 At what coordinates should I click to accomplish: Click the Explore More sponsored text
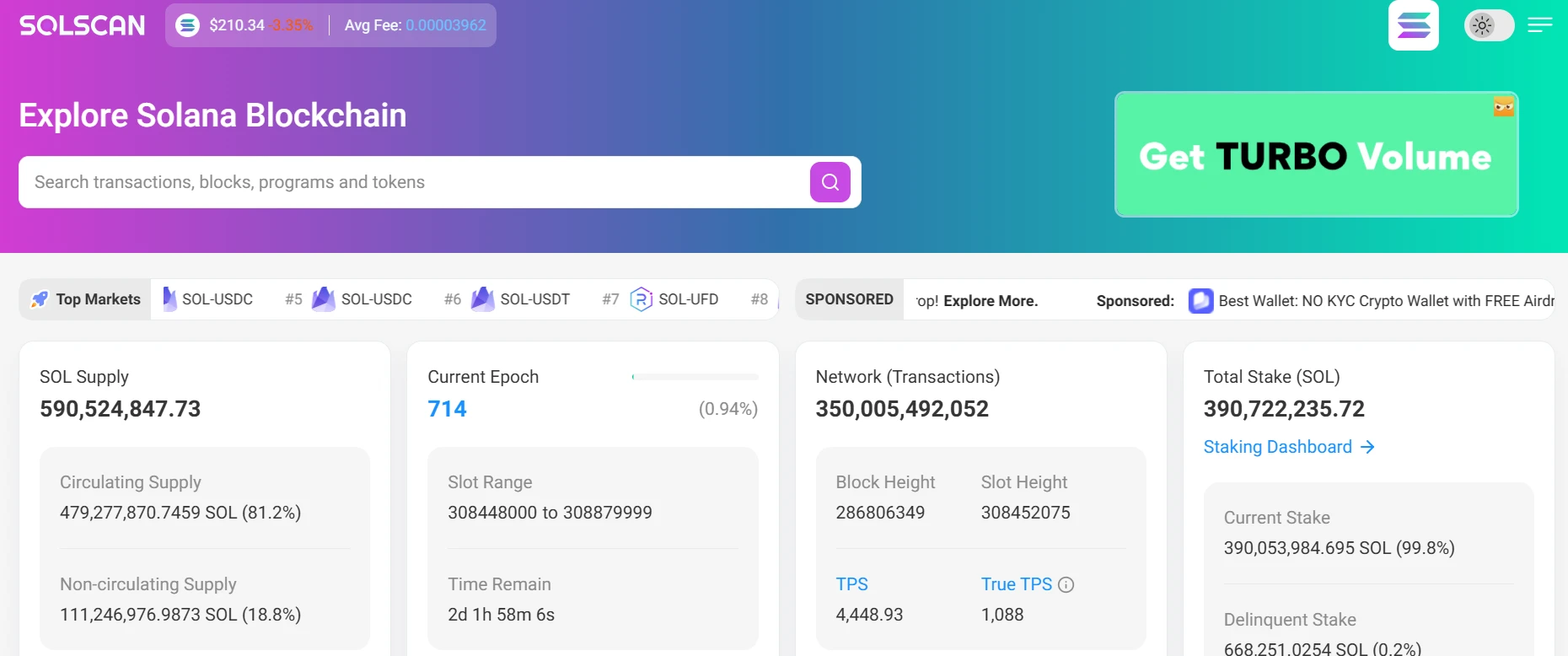tap(991, 301)
